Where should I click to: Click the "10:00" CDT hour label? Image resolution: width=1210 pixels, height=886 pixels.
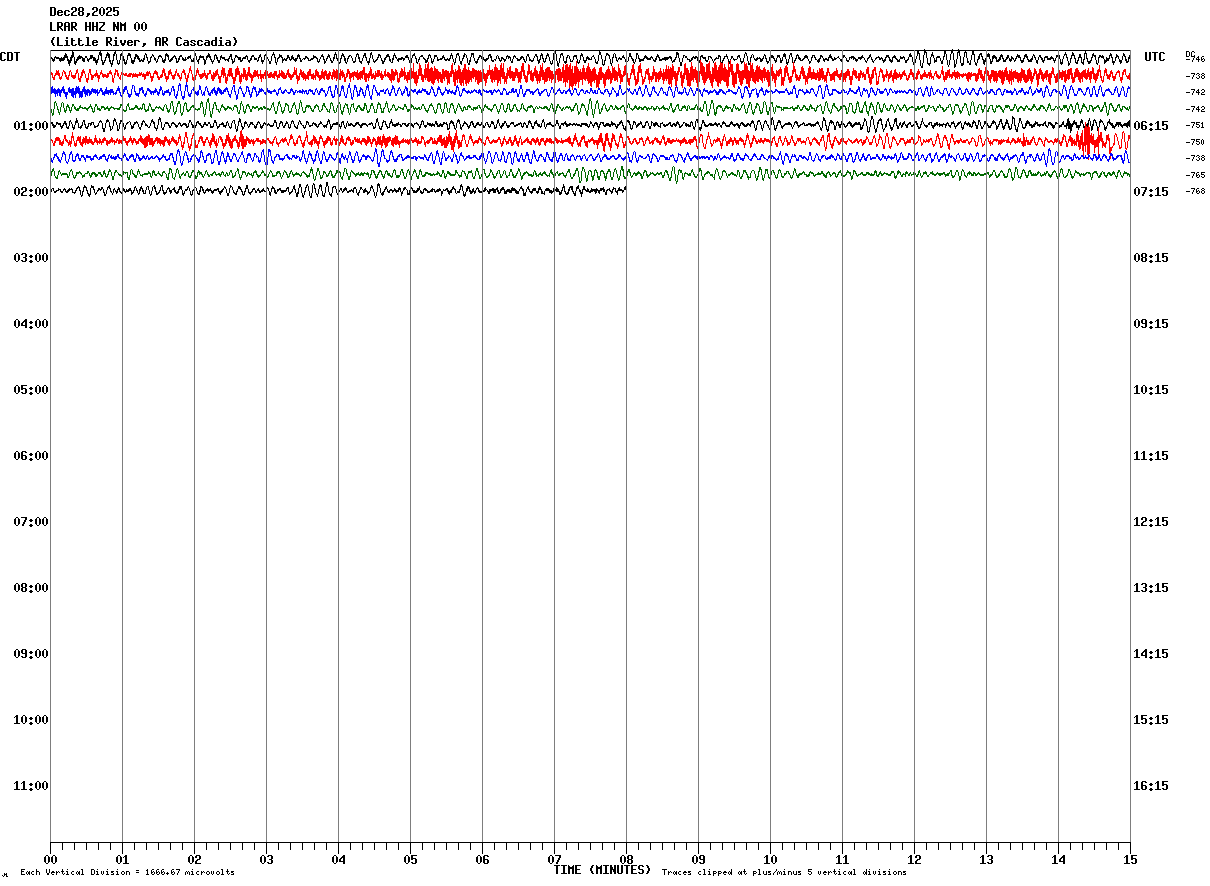click(x=31, y=720)
